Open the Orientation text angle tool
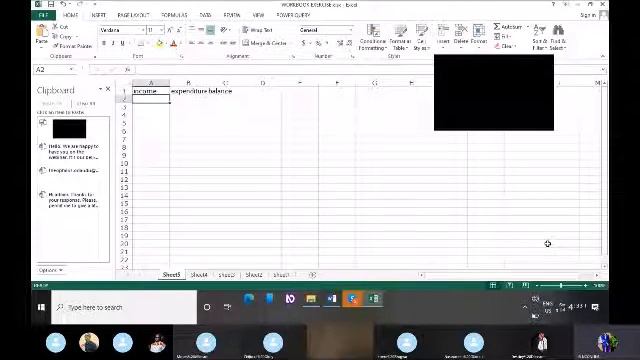The height and width of the screenshot is (360, 640). click(x=224, y=30)
